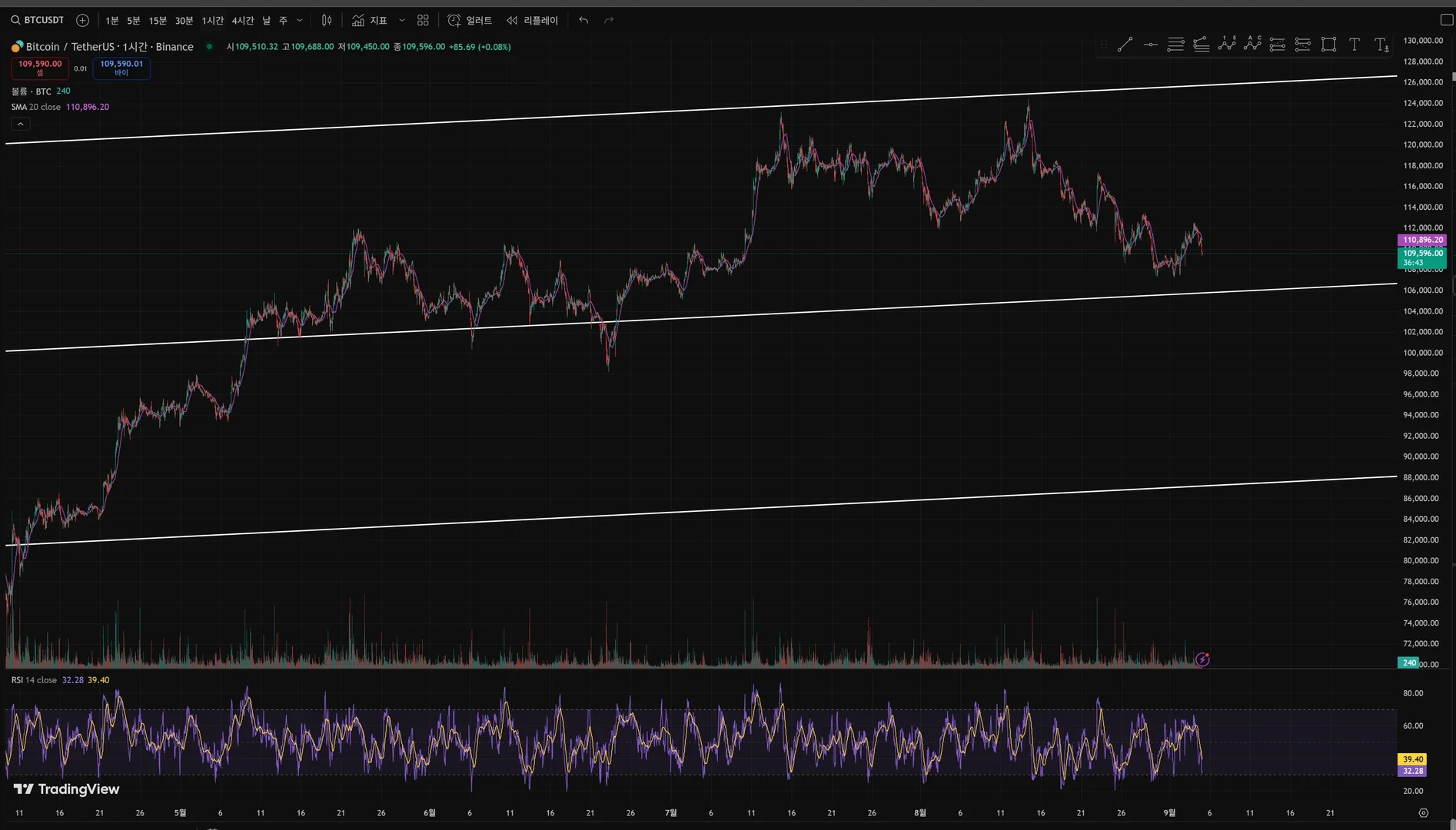Open the BTCUSDT symbol search
Viewport: 1456px width, 830px height.
(38, 20)
